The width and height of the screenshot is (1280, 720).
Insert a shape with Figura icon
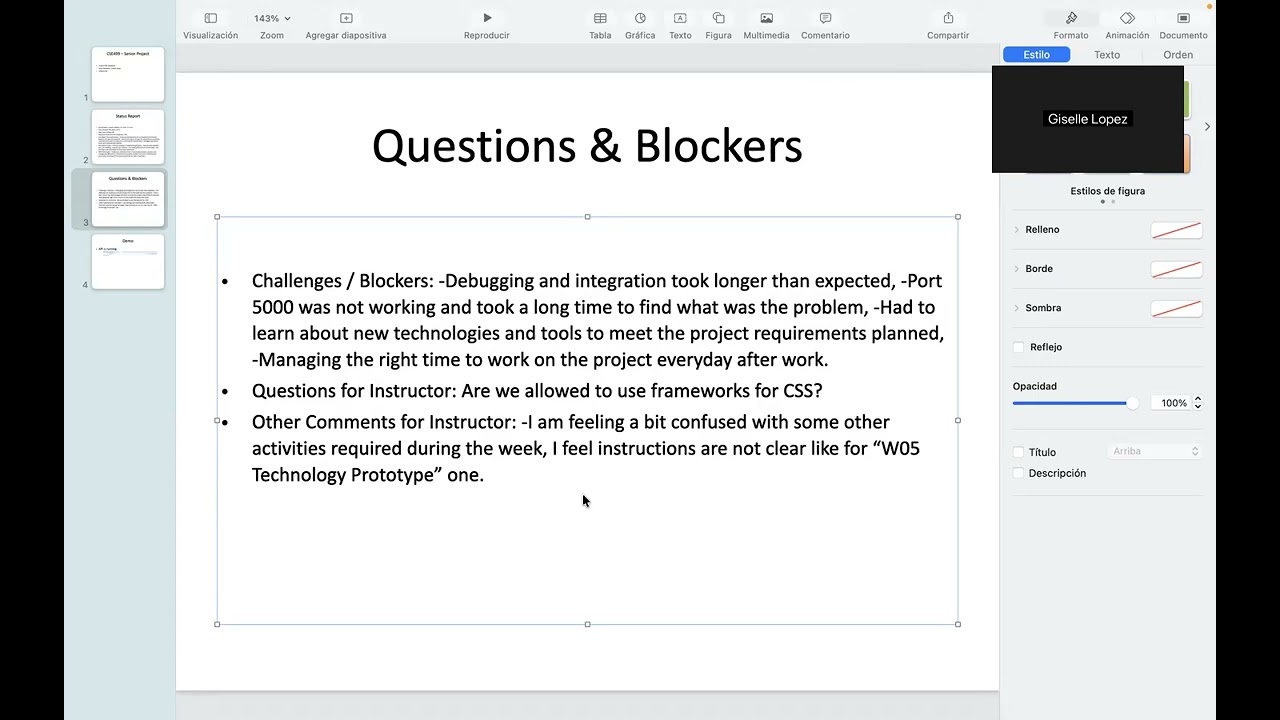pyautogui.click(x=718, y=18)
